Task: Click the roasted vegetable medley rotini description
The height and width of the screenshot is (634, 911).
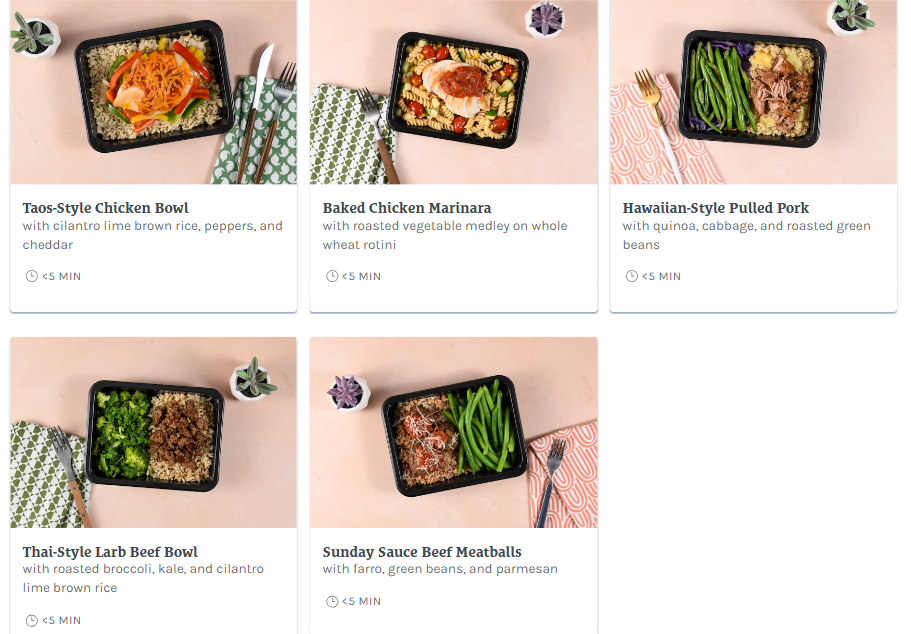Action: click(x=445, y=235)
